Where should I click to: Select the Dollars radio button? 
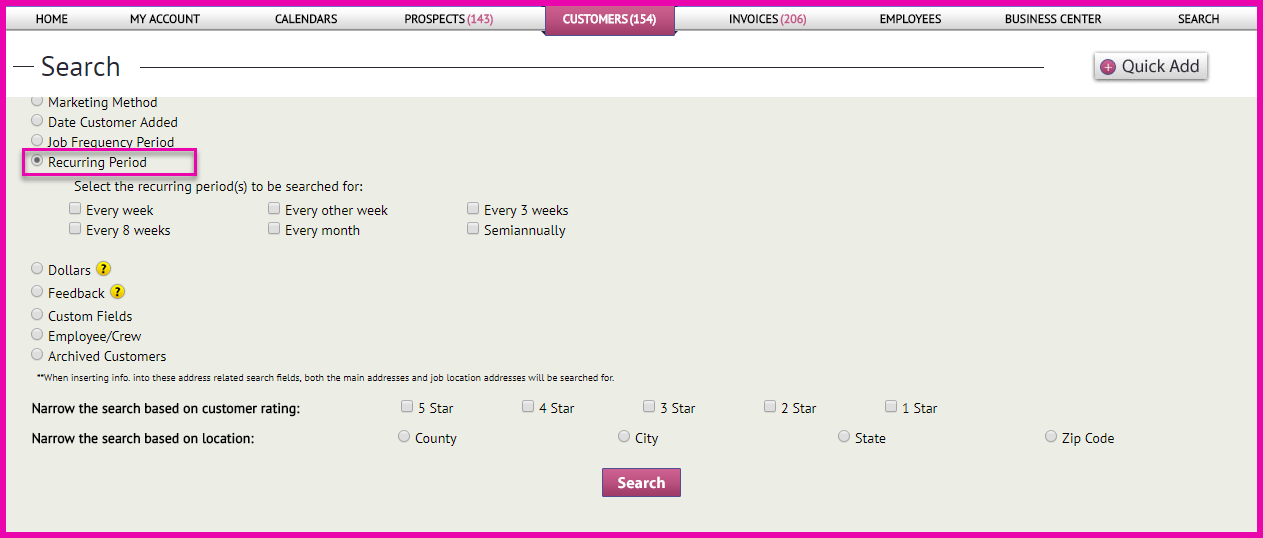tap(37, 268)
